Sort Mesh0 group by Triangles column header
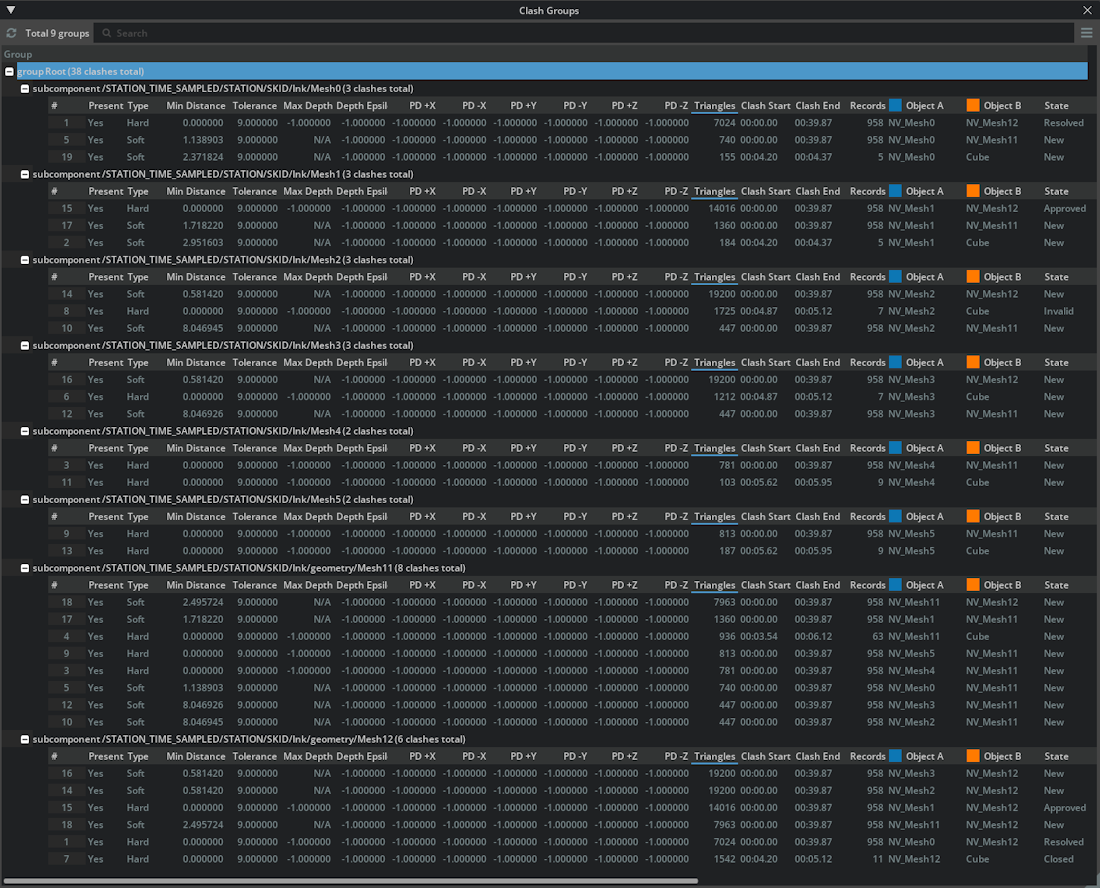1100x888 pixels. coord(714,106)
